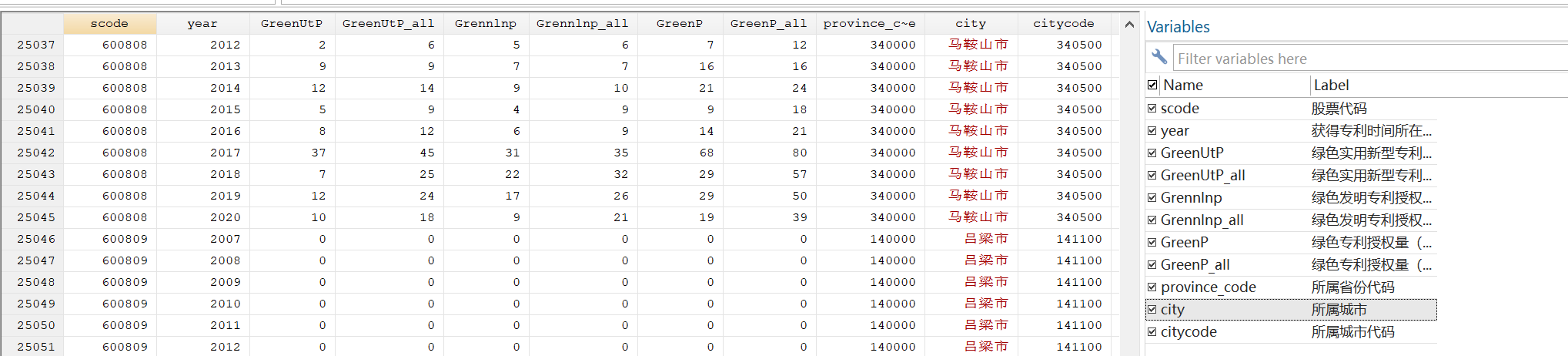Click the label 所属城市代码

click(x=1353, y=332)
